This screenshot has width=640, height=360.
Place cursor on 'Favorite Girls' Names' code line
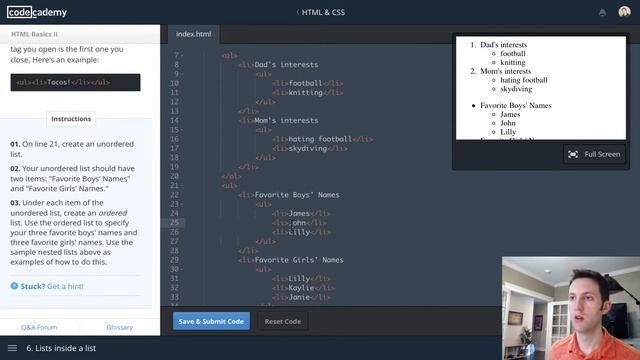coord(291,260)
